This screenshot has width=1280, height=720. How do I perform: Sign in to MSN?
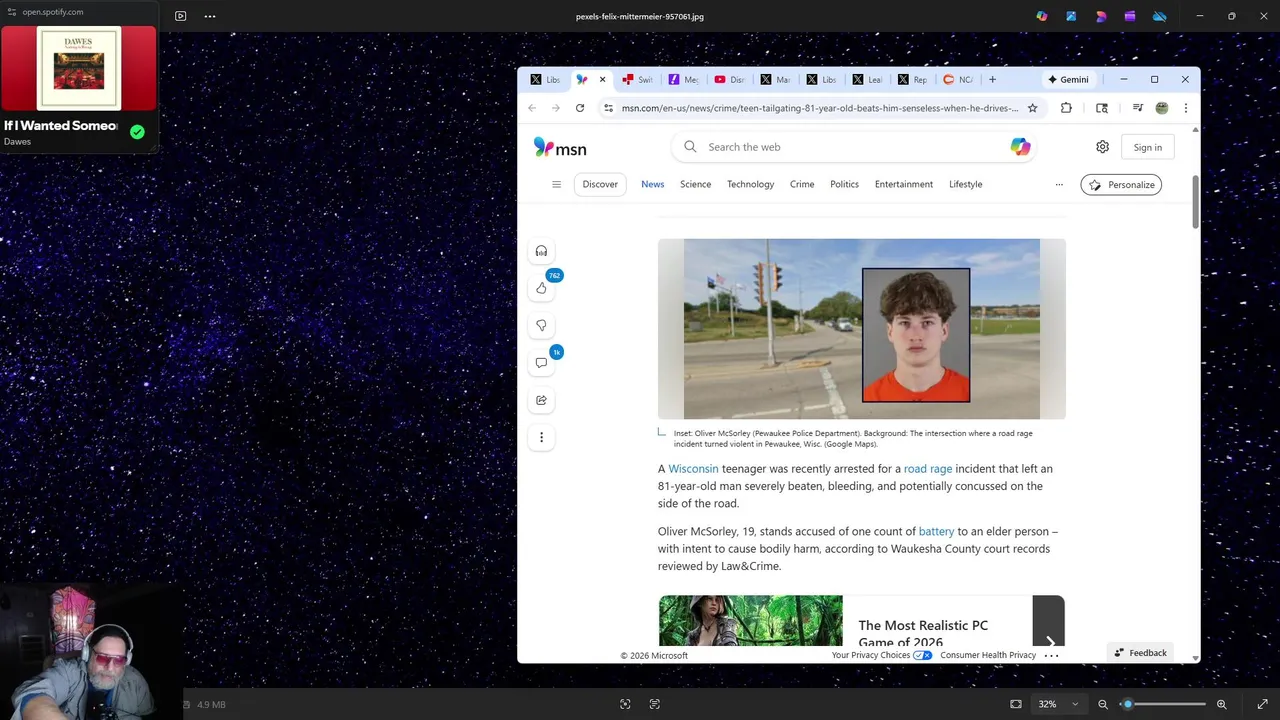(1147, 147)
